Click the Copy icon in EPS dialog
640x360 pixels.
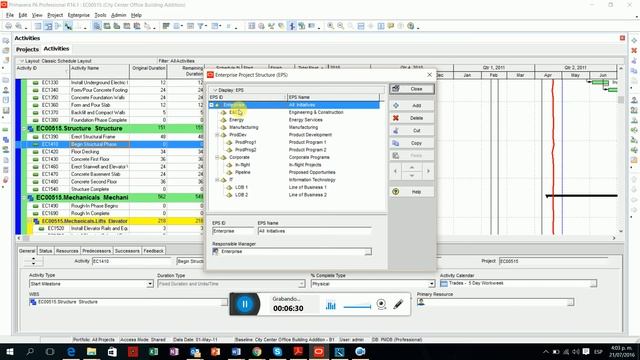(396, 143)
